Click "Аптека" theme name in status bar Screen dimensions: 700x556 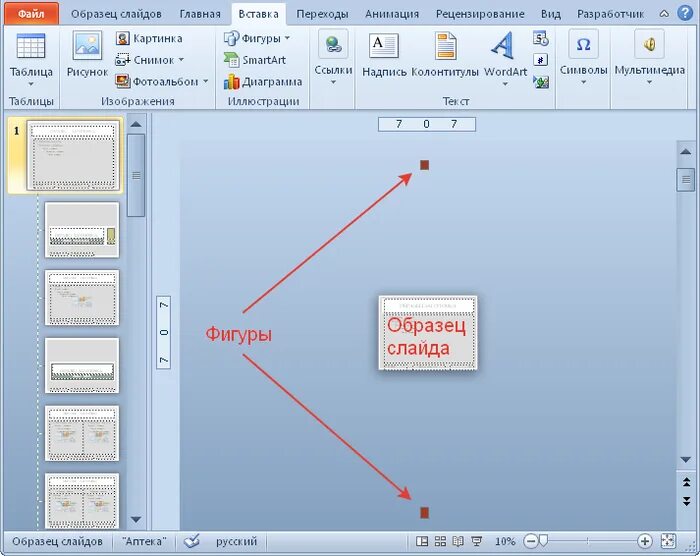tap(144, 542)
